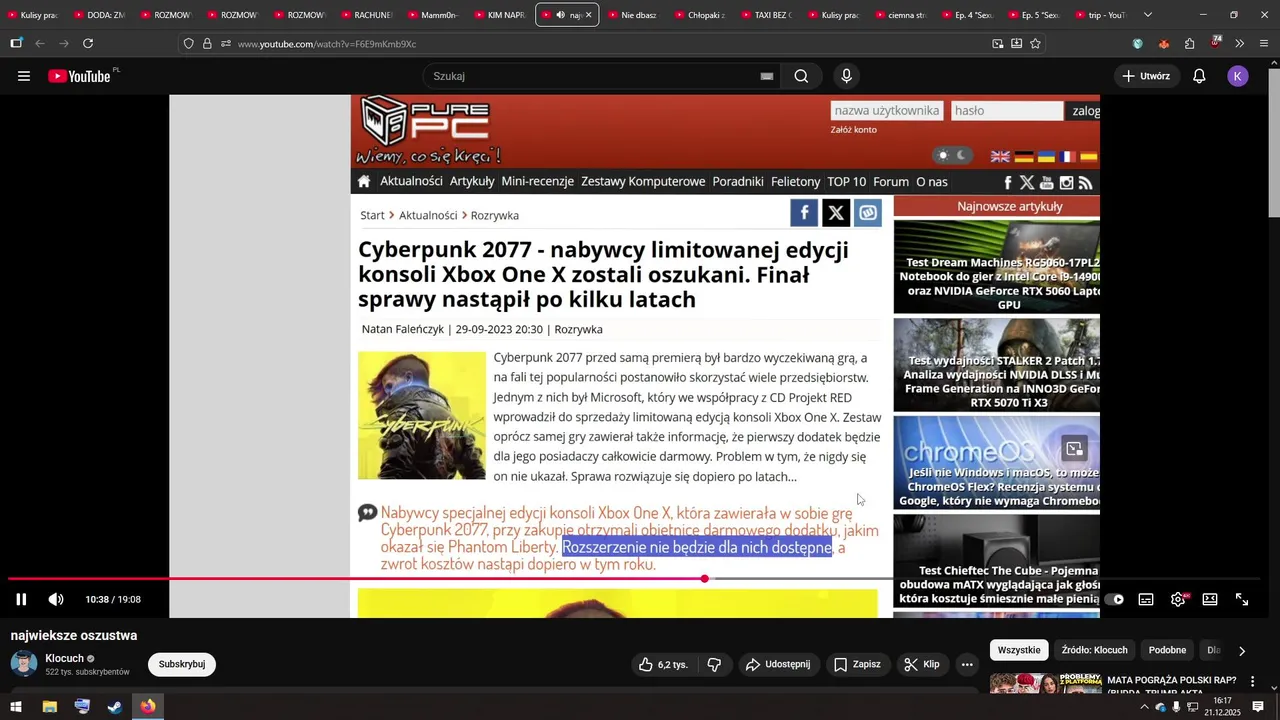Pause the video with the player's pause button
Image resolution: width=1280 pixels, height=720 pixels.
tap(21, 599)
